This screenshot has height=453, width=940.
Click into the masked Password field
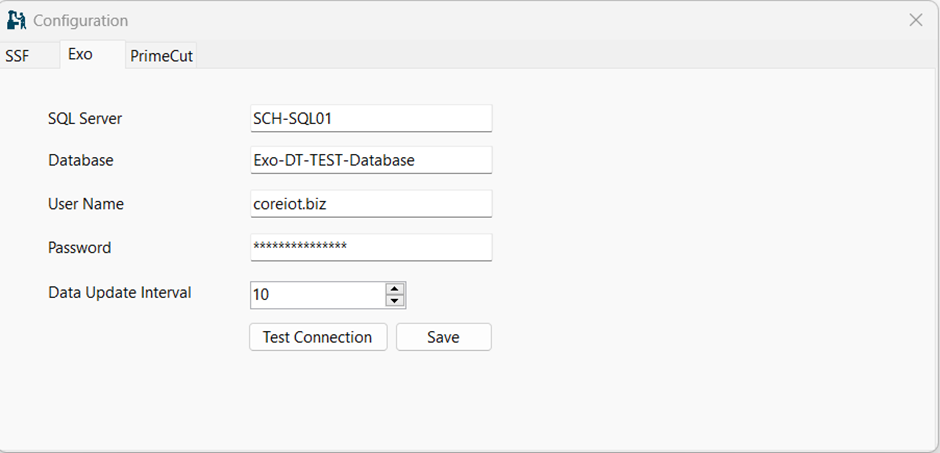pos(370,247)
